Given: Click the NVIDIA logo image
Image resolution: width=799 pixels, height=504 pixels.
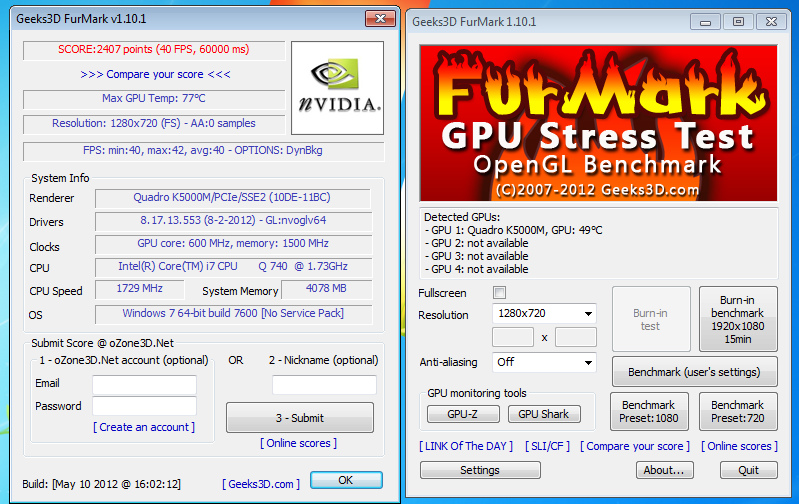Looking at the screenshot, I should 337,88.
